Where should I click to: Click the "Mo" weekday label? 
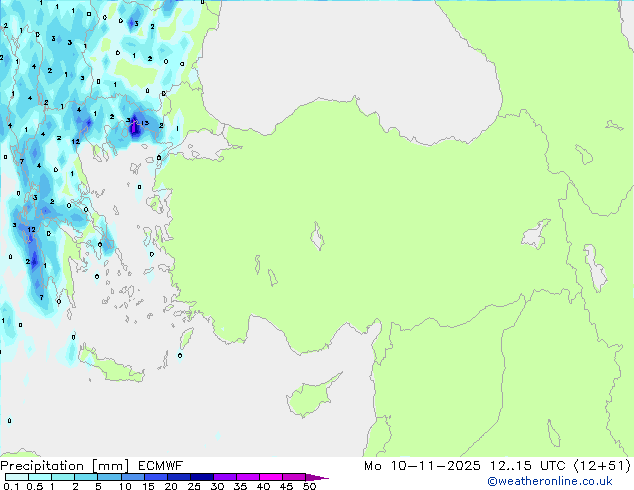tap(372, 466)
